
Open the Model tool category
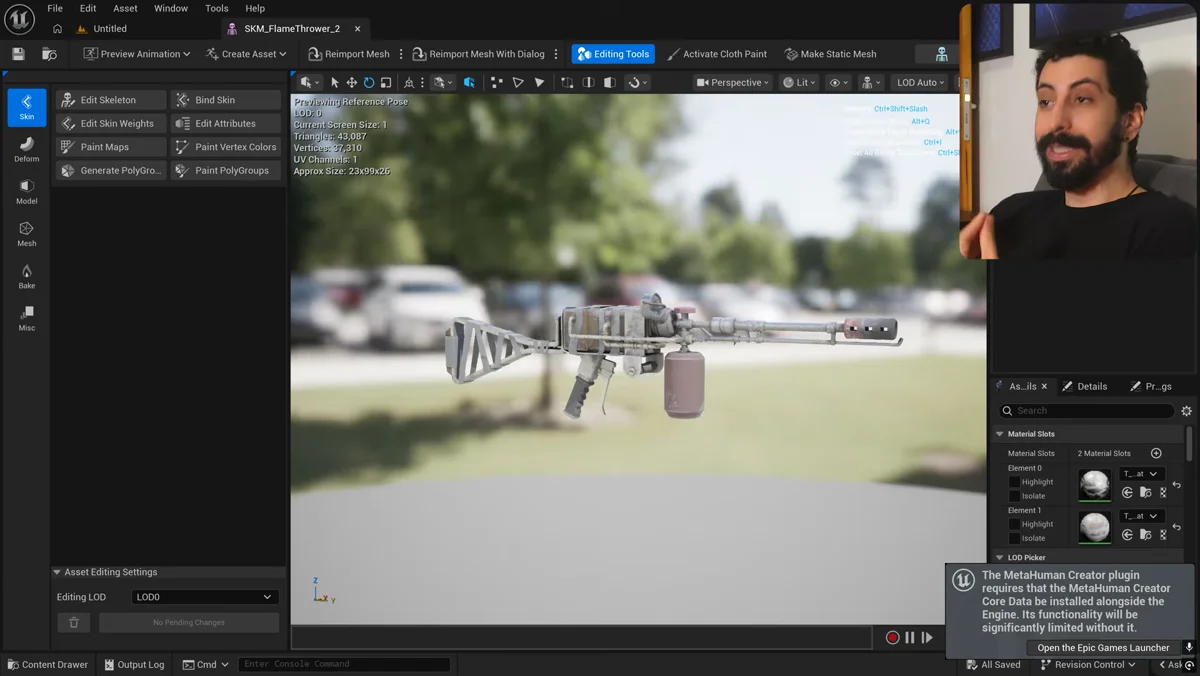[27, 192]
